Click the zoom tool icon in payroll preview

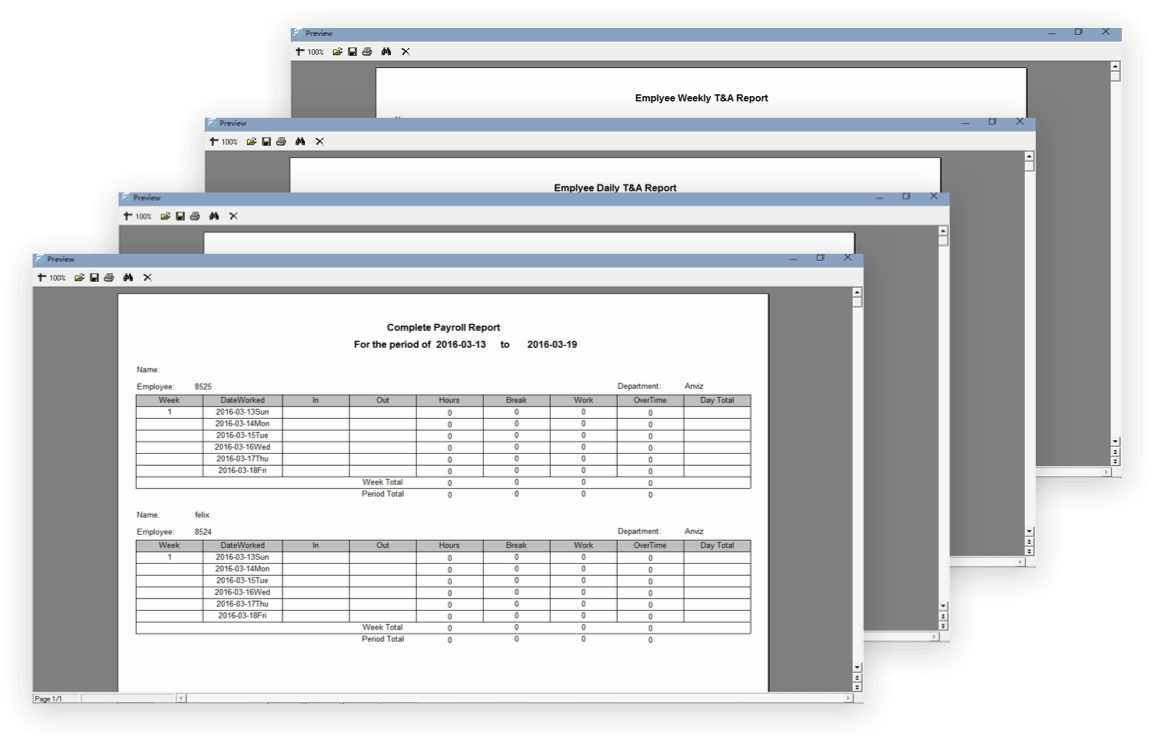[x=42, y=278]
